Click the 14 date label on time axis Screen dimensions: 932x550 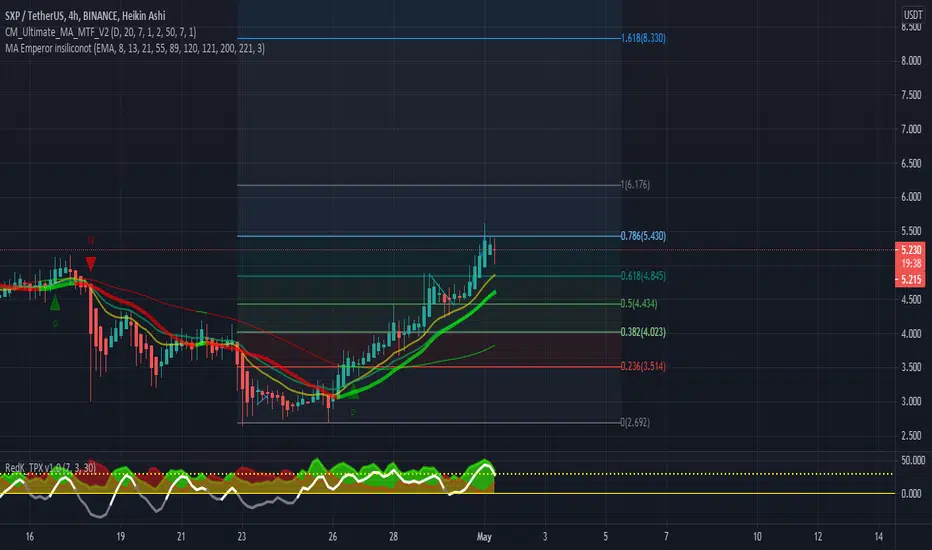(x=879, y=537)
